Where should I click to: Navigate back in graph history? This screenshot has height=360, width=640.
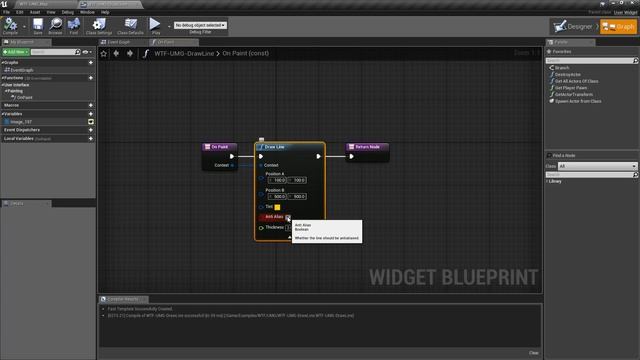click(116, 53)
